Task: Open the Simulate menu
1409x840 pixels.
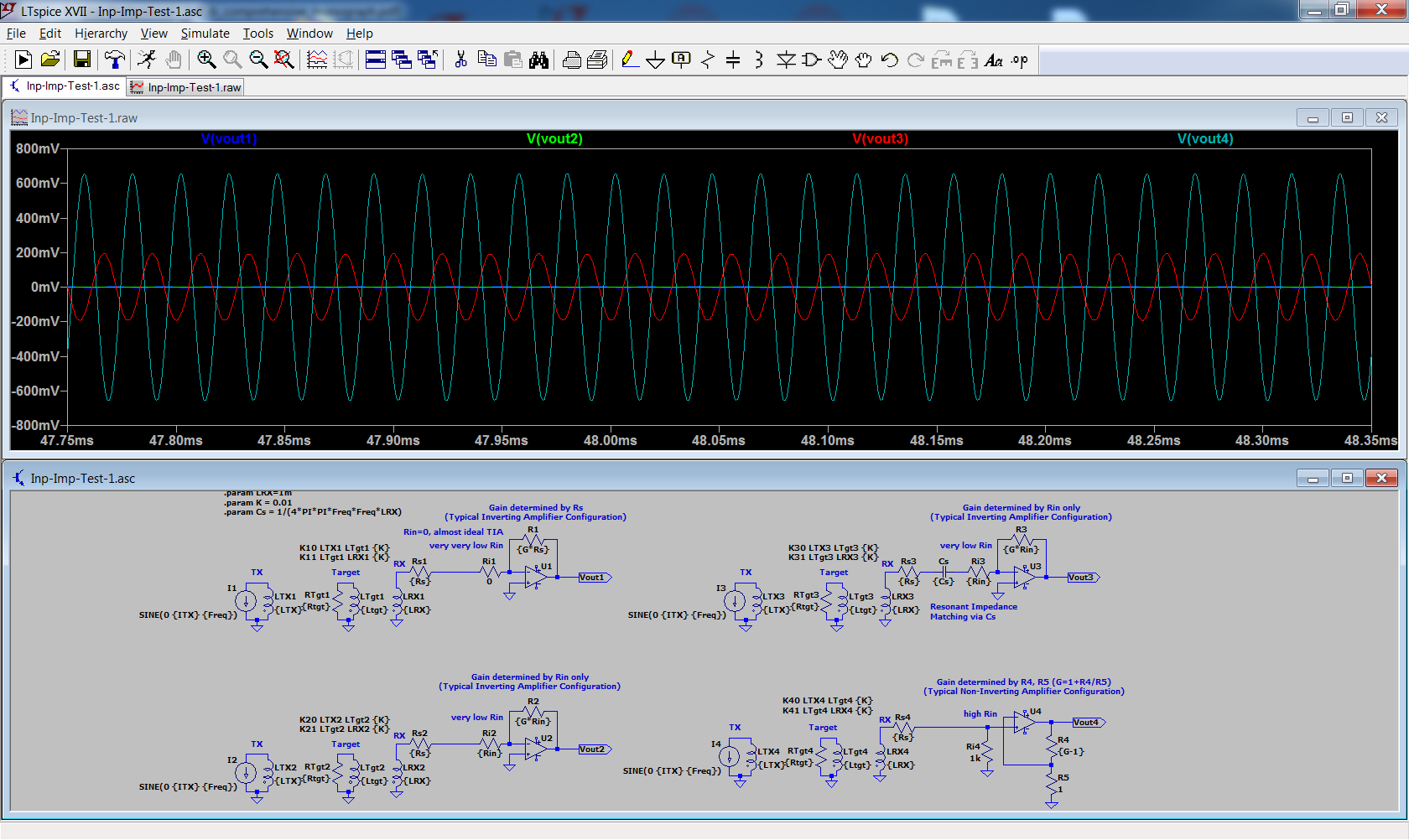Action: pos(205,33)
